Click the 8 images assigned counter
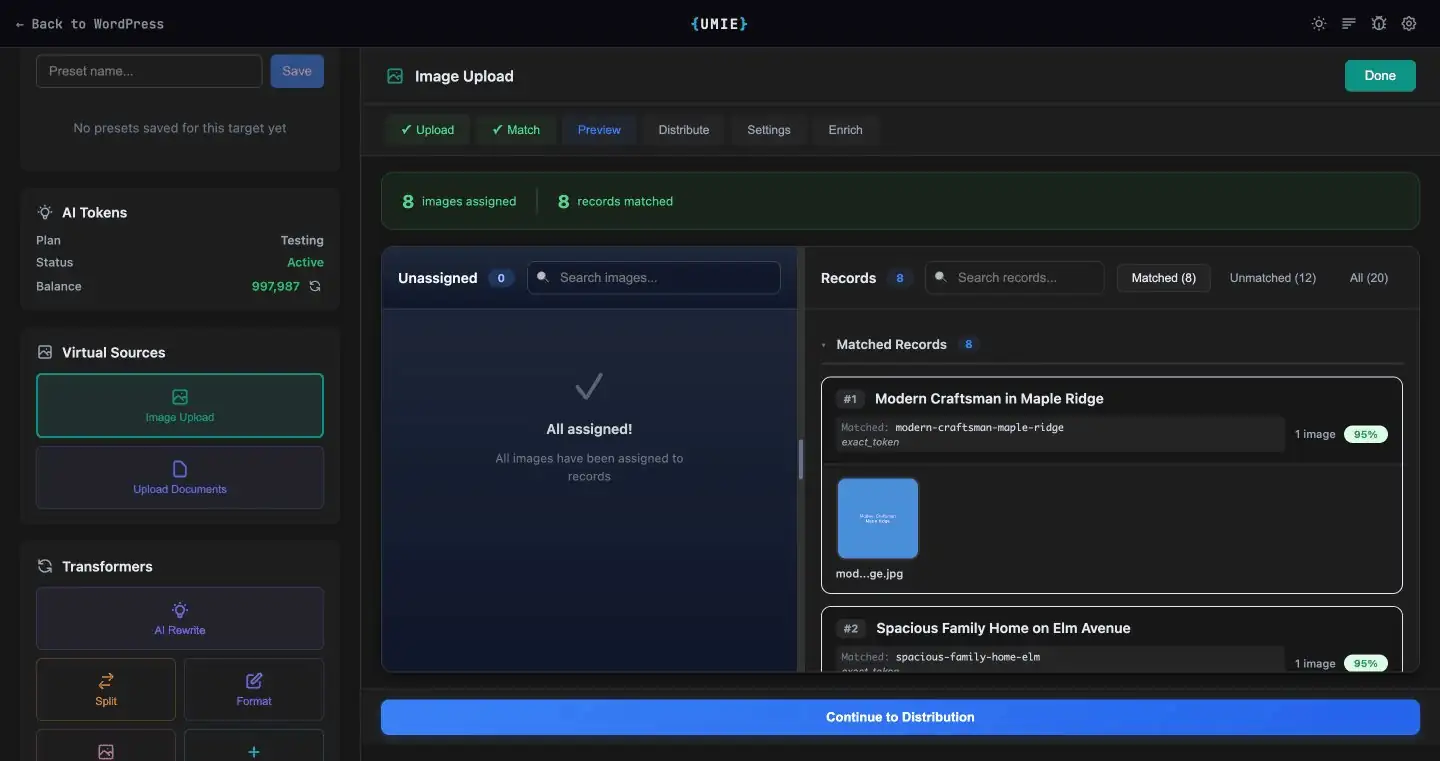Image resolution: width=1440 pixels, height=761 pixels. pyautogui.click(x=459, y=201)
